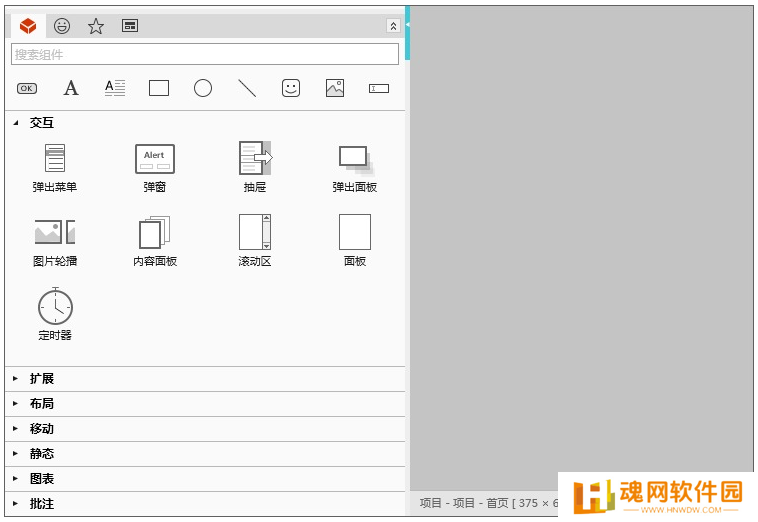Switch to the smiley icons tab
Screen dimensions: 758x522
pyautogui.click(x=62, y=26)
